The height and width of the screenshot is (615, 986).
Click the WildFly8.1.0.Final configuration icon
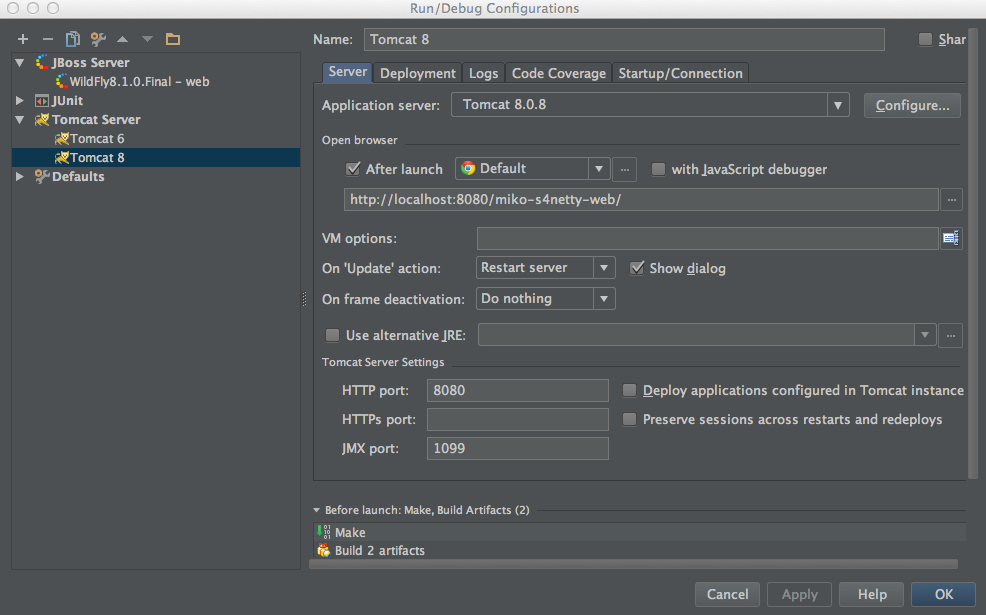click(x=62, y=81)
